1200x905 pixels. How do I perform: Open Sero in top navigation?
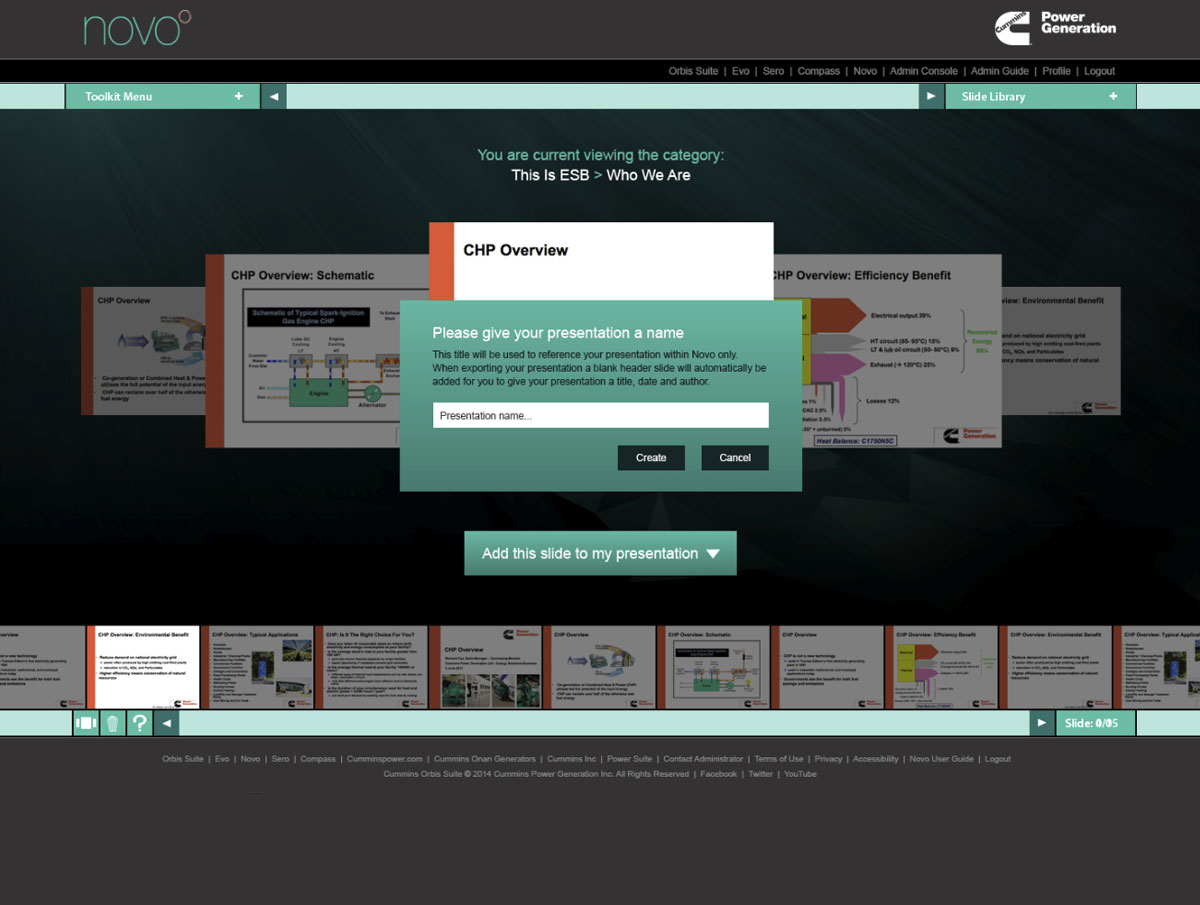(774, 71)
